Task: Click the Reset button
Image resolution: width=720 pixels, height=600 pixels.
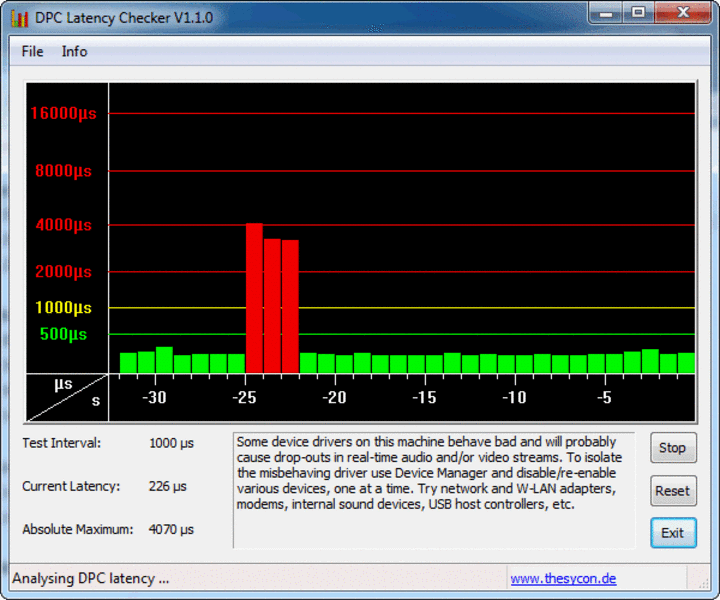Action: [x=673, y=491]
